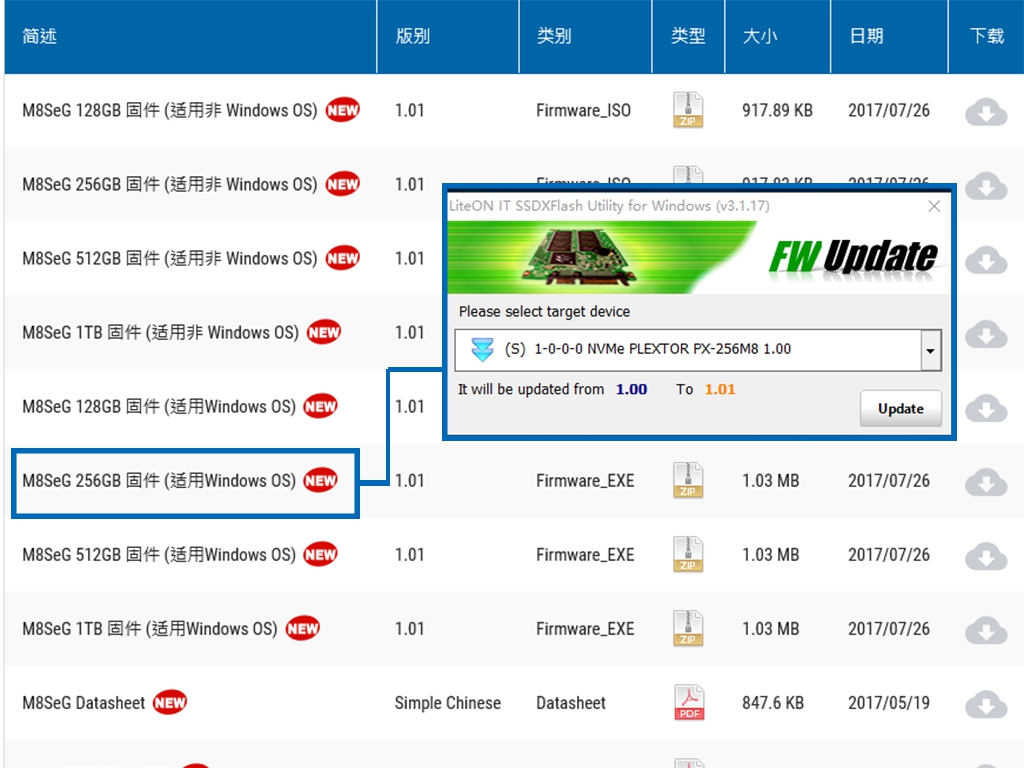The height and width of the screenshot is (768, 1024).
Task: Click NEW badge beside 256GB non-Windows firmware
Action: [342, 184]
